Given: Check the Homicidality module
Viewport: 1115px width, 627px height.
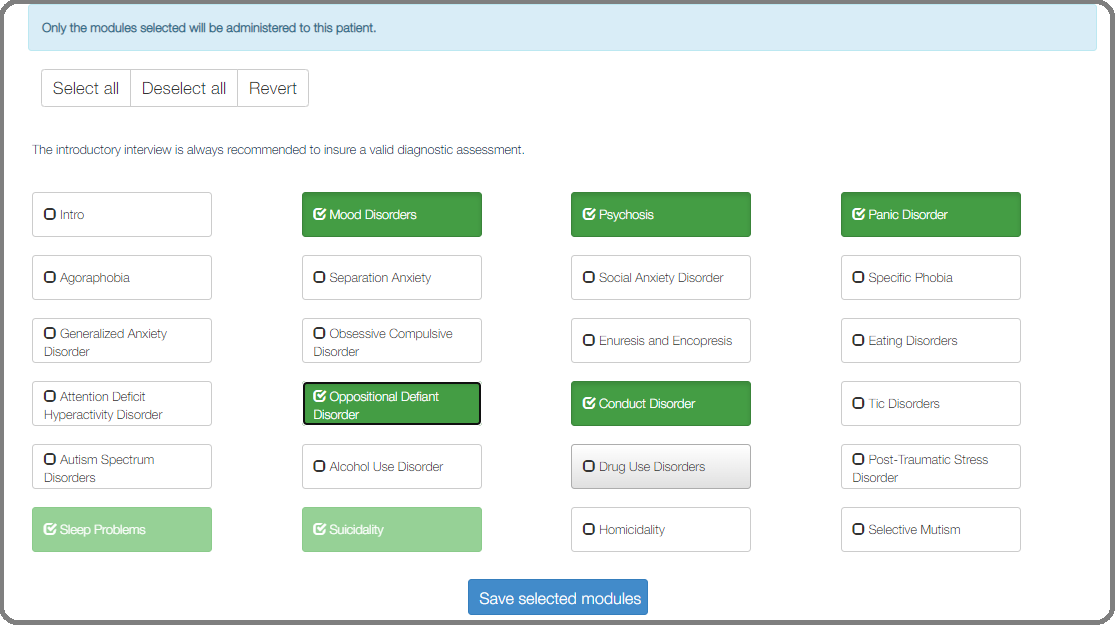Looking at the screenshot, I should point(661,529).
